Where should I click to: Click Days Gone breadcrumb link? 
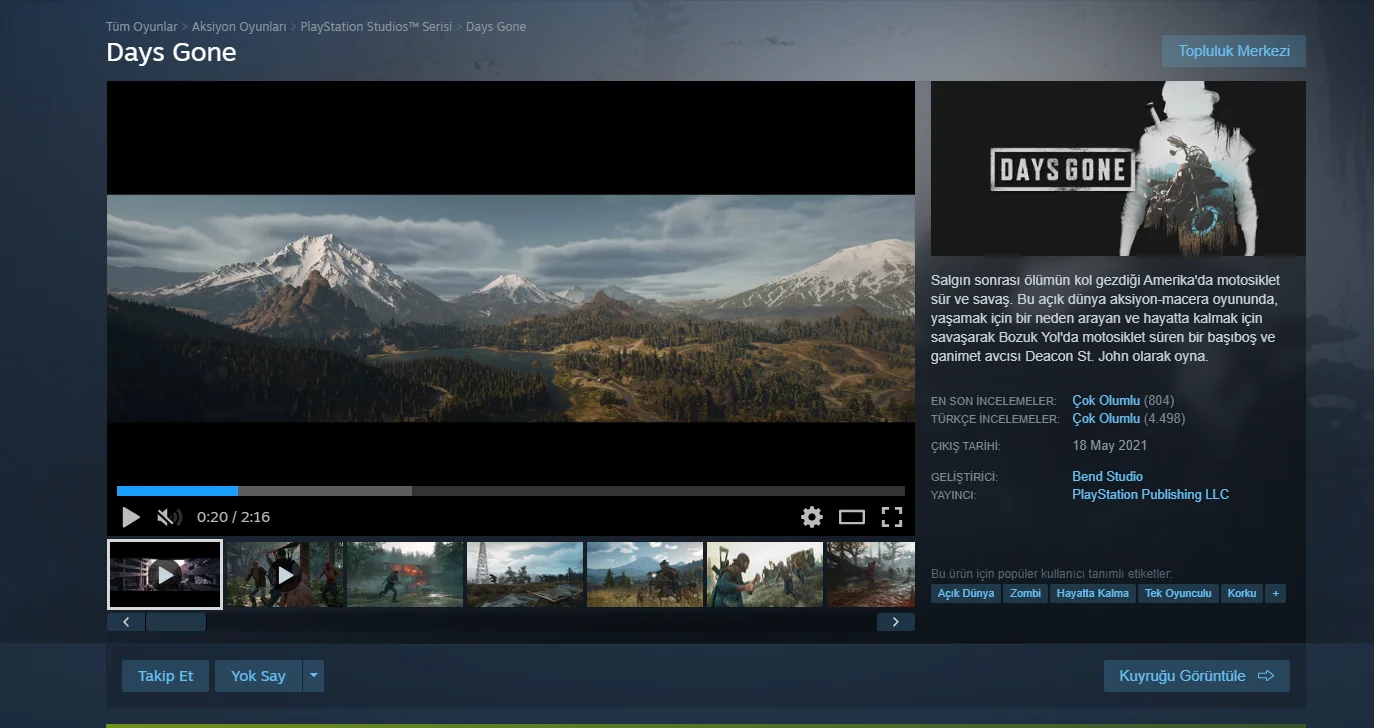coord(496,27)
